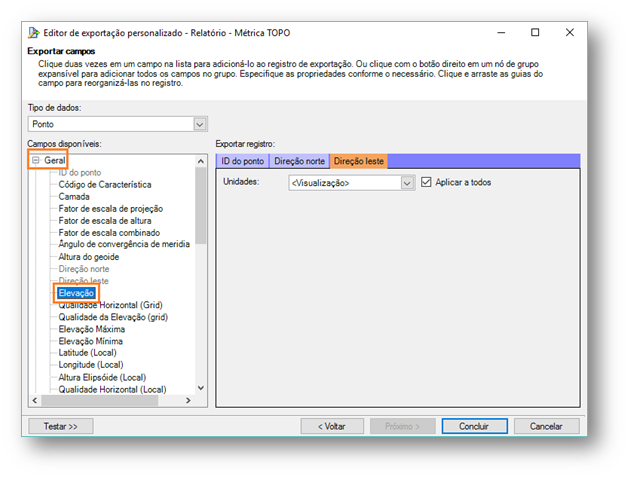
Task: Click the Testar >> button
Action: [67, 425]
